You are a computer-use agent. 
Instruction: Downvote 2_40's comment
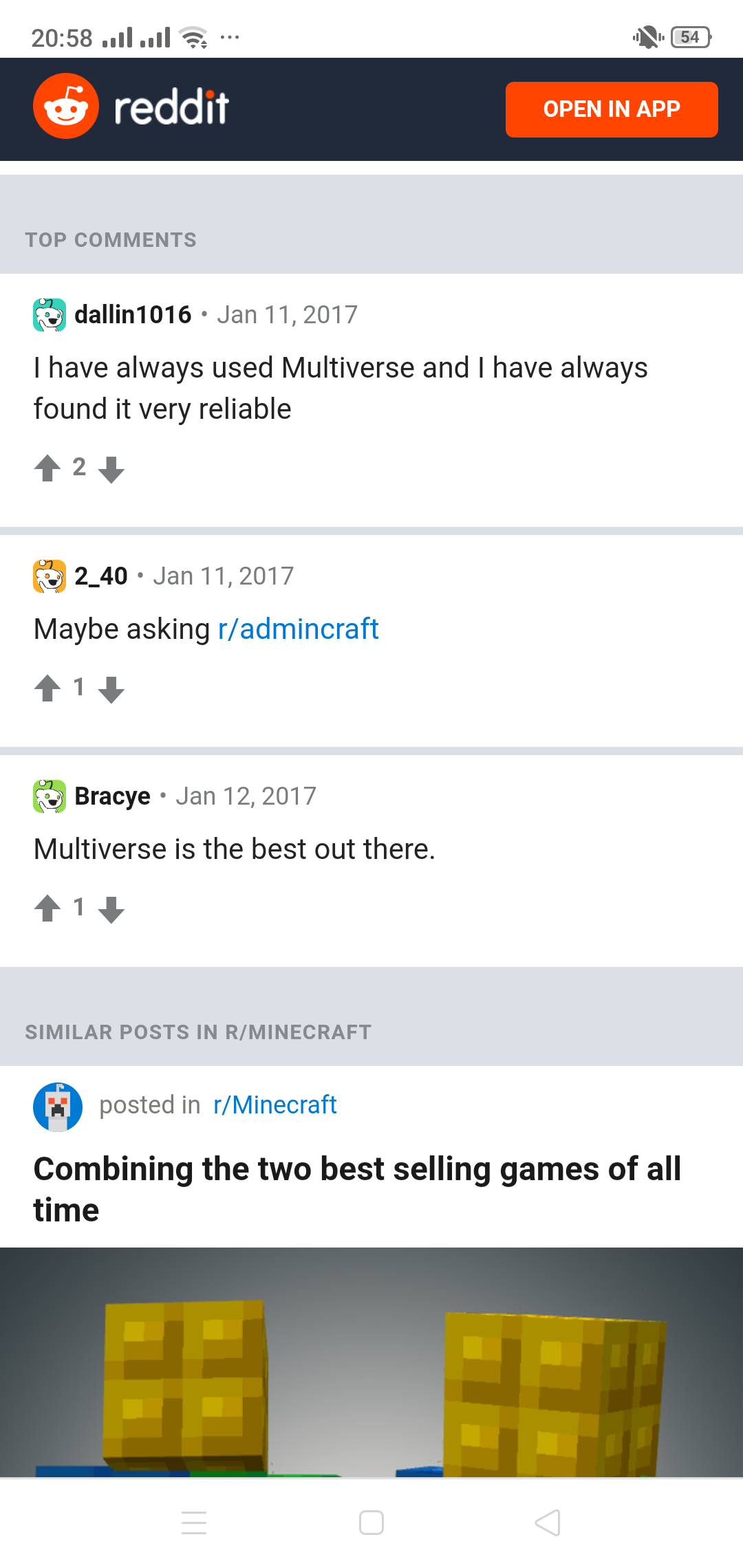(x=111, y=688)
